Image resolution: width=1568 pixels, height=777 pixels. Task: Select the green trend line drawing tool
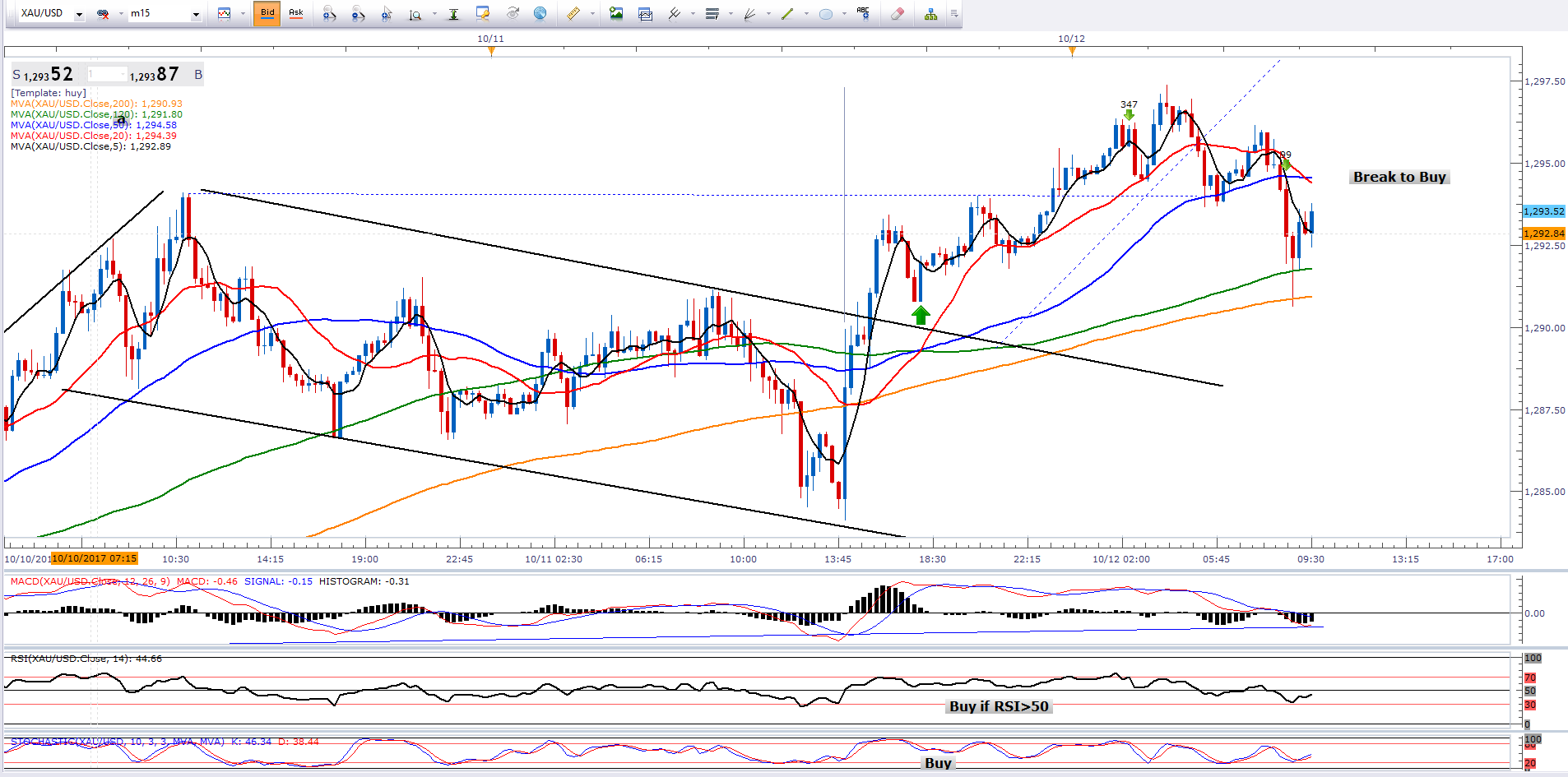pos(786,13)
